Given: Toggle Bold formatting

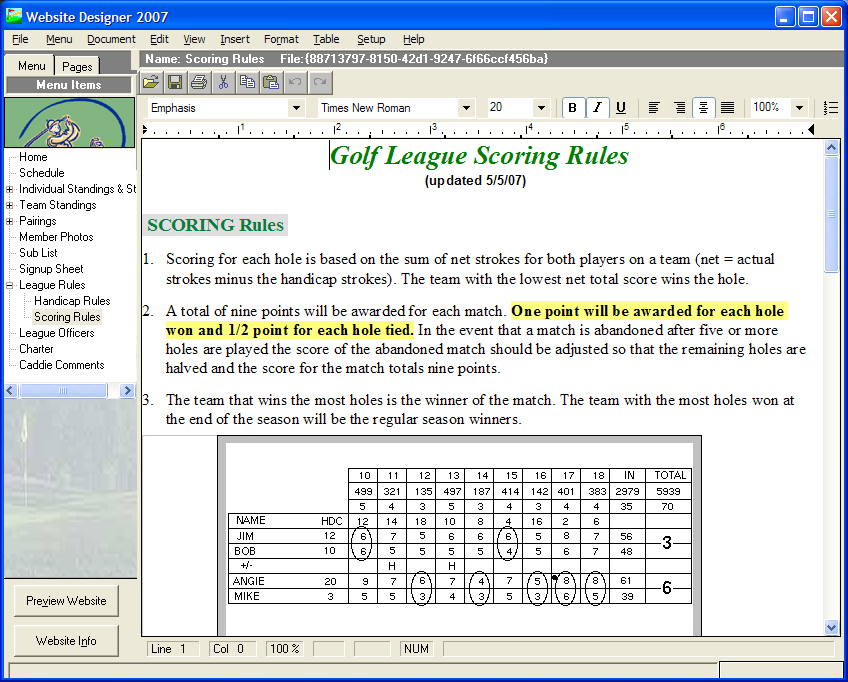Looking at the screenshot, I should tap(572, 108).
